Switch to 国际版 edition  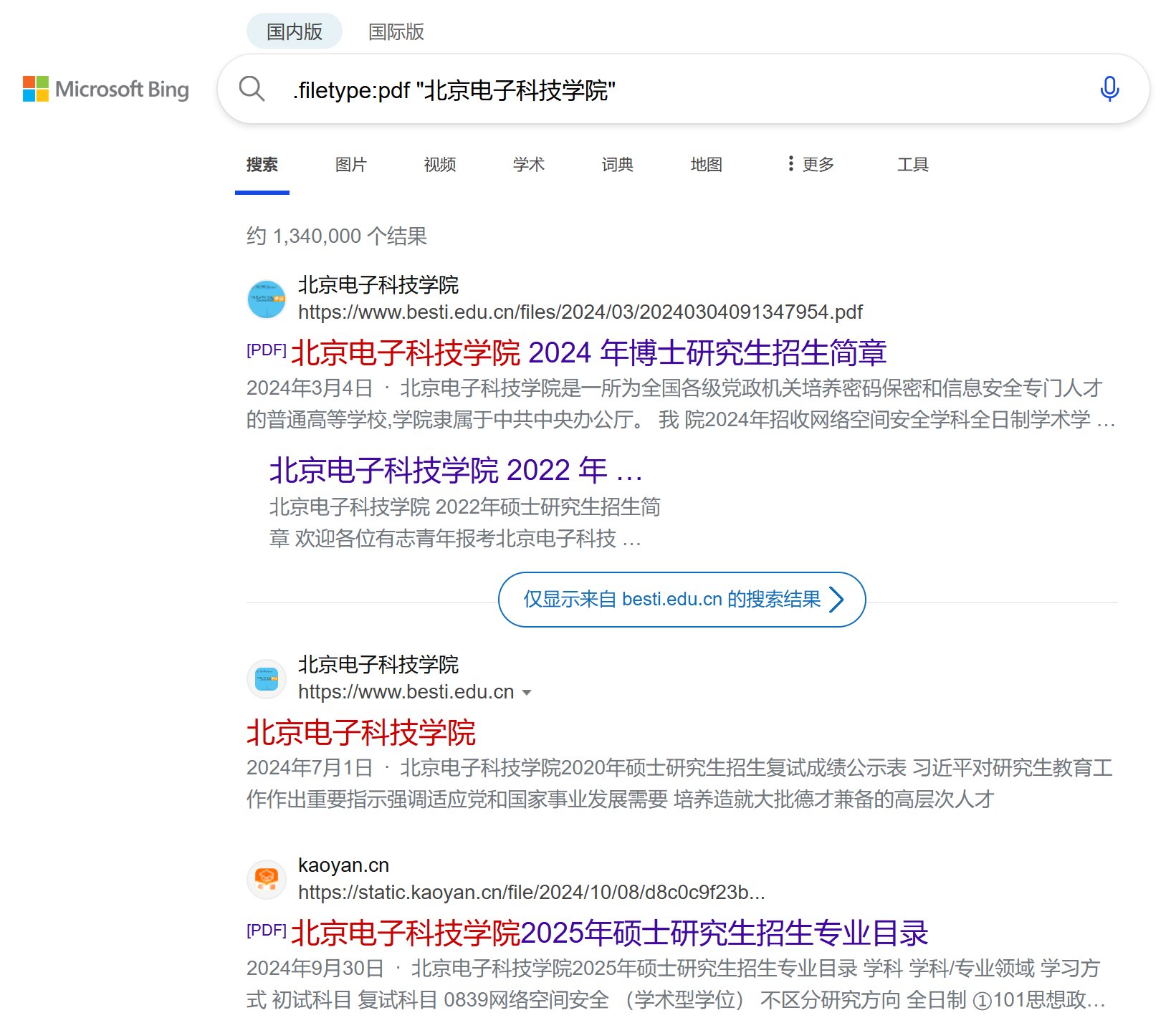pos(396,32)
